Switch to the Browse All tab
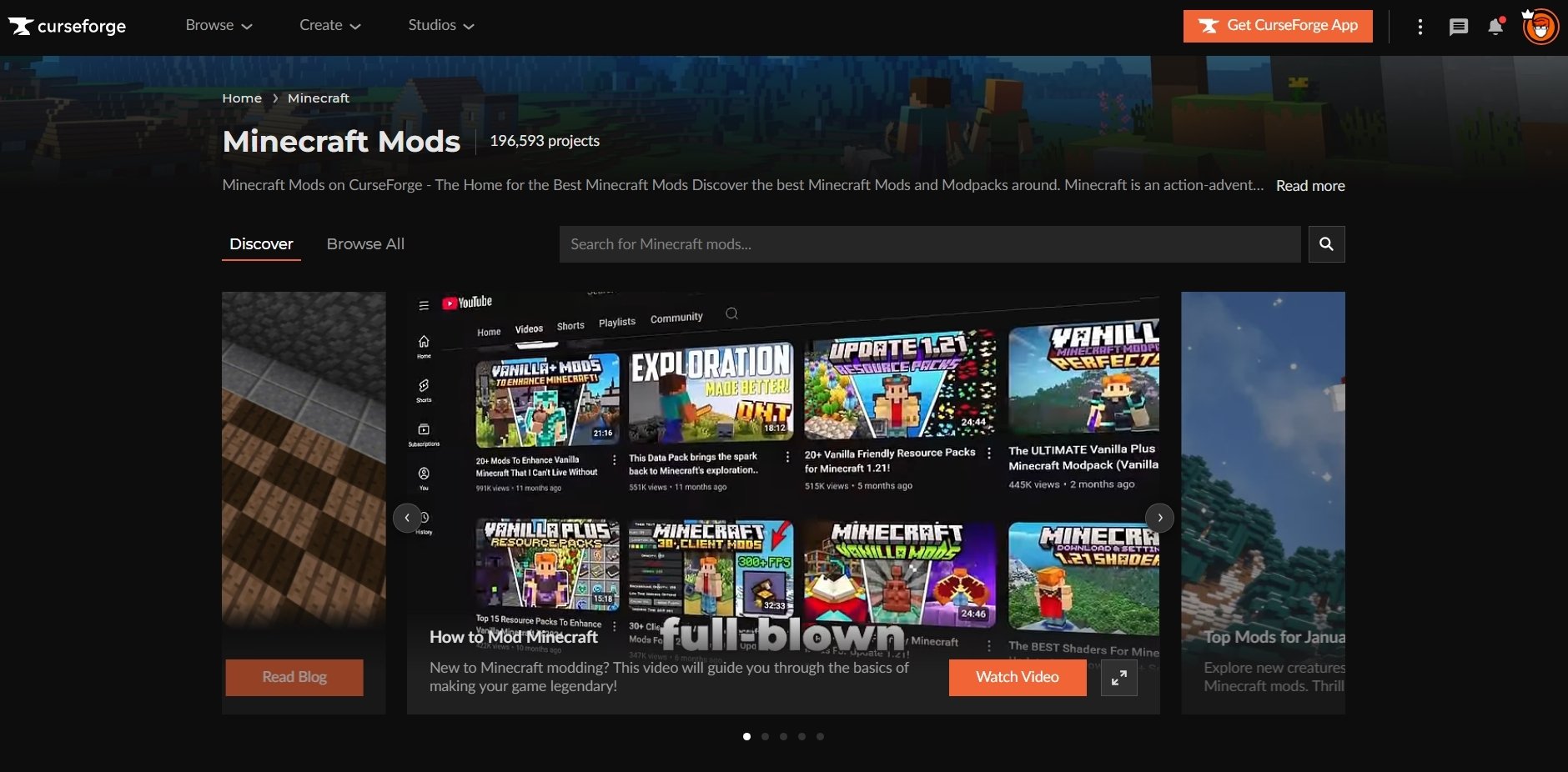The image size is (1568, 772). click(364, 243)
